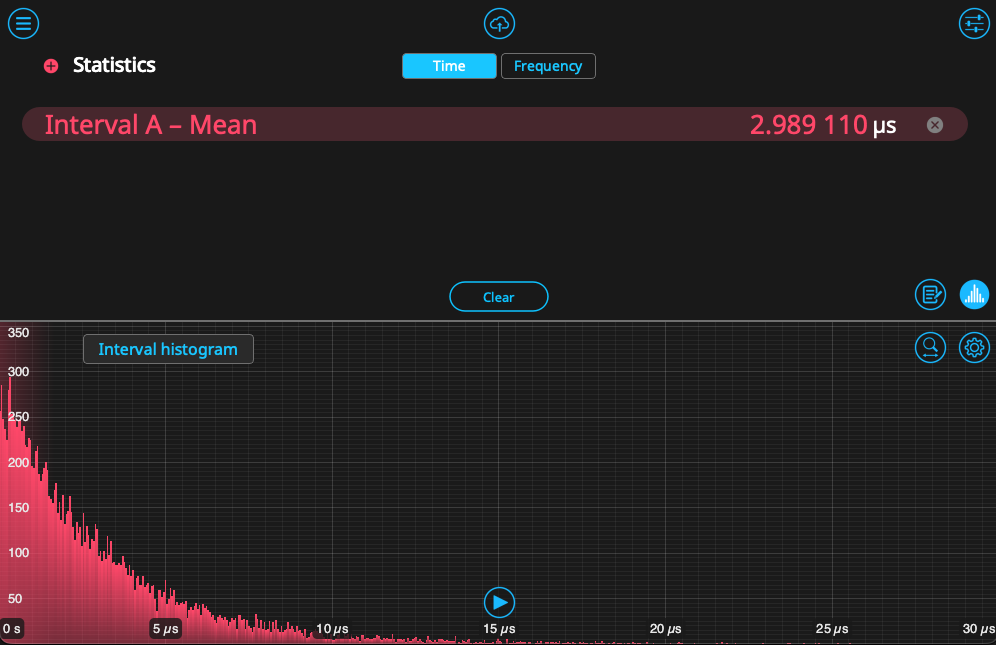
Task: Open the Interval histogram selector
Action: tap(168, 349)
